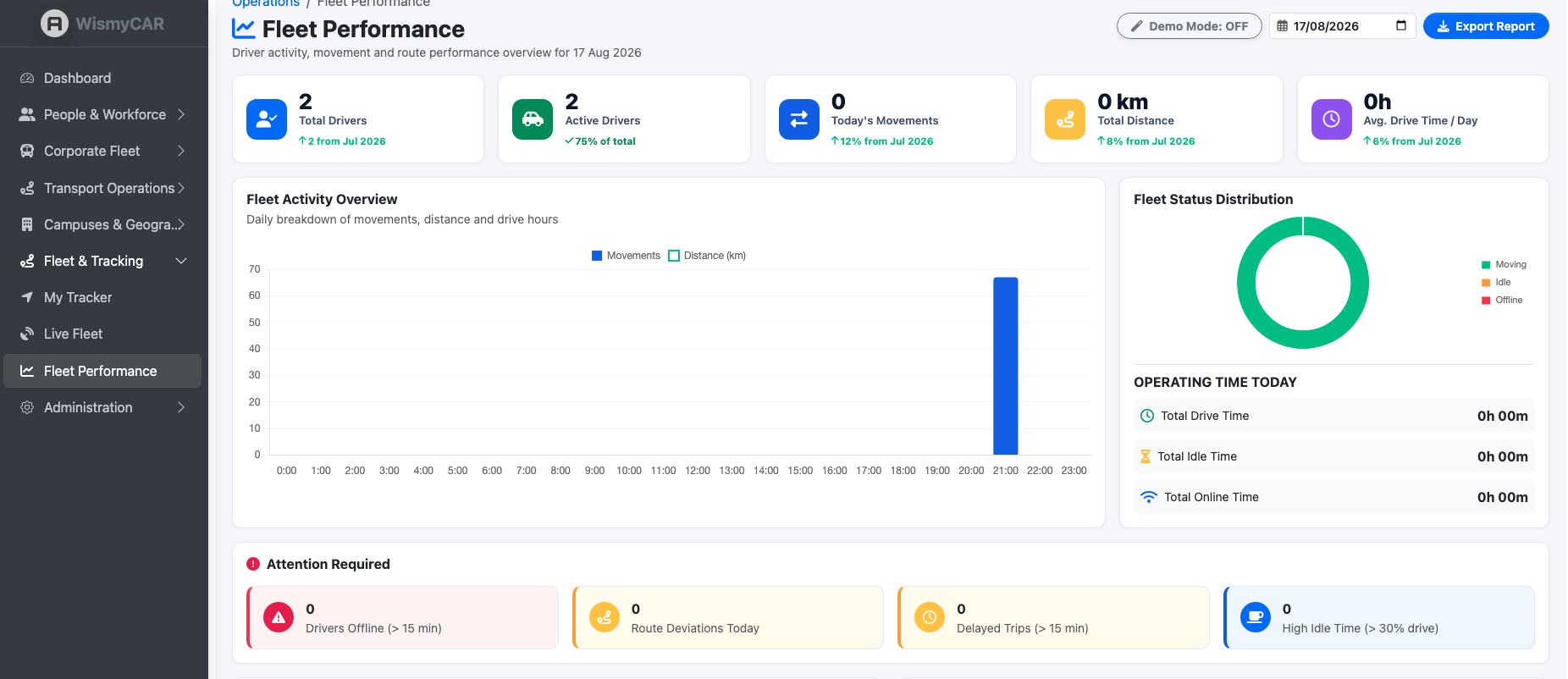
Task: Expand Administration chevron
Action: (181, 407)
